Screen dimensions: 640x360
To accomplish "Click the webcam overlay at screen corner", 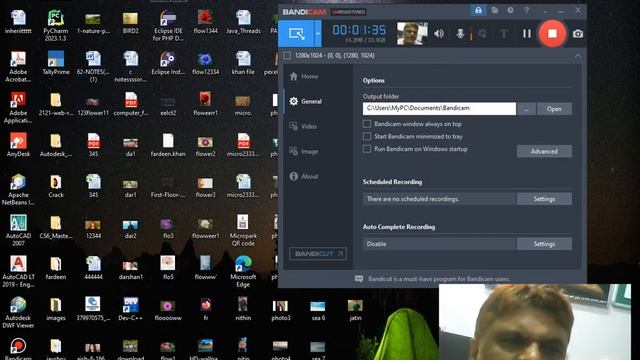I will (x=535, y=322).
